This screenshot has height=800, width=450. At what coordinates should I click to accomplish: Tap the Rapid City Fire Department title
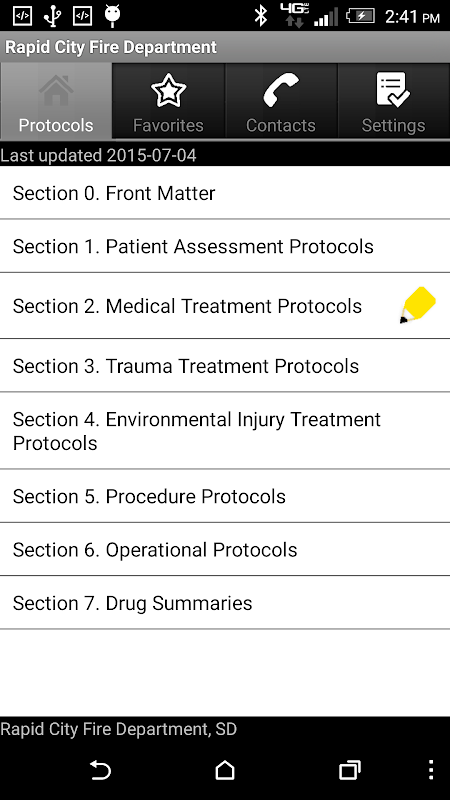tap(111, 47)
